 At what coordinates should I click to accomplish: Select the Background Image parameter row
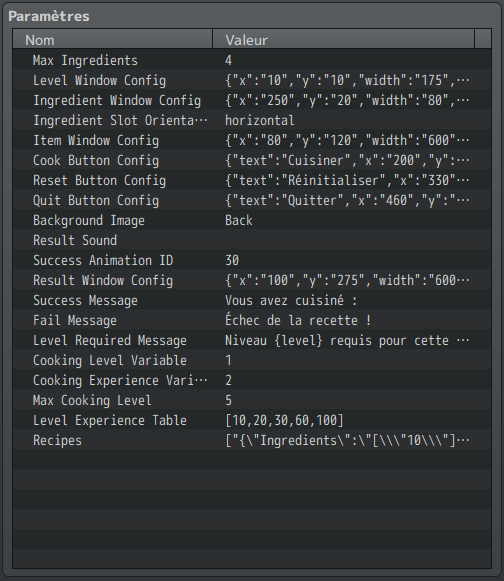coord(252,220)
